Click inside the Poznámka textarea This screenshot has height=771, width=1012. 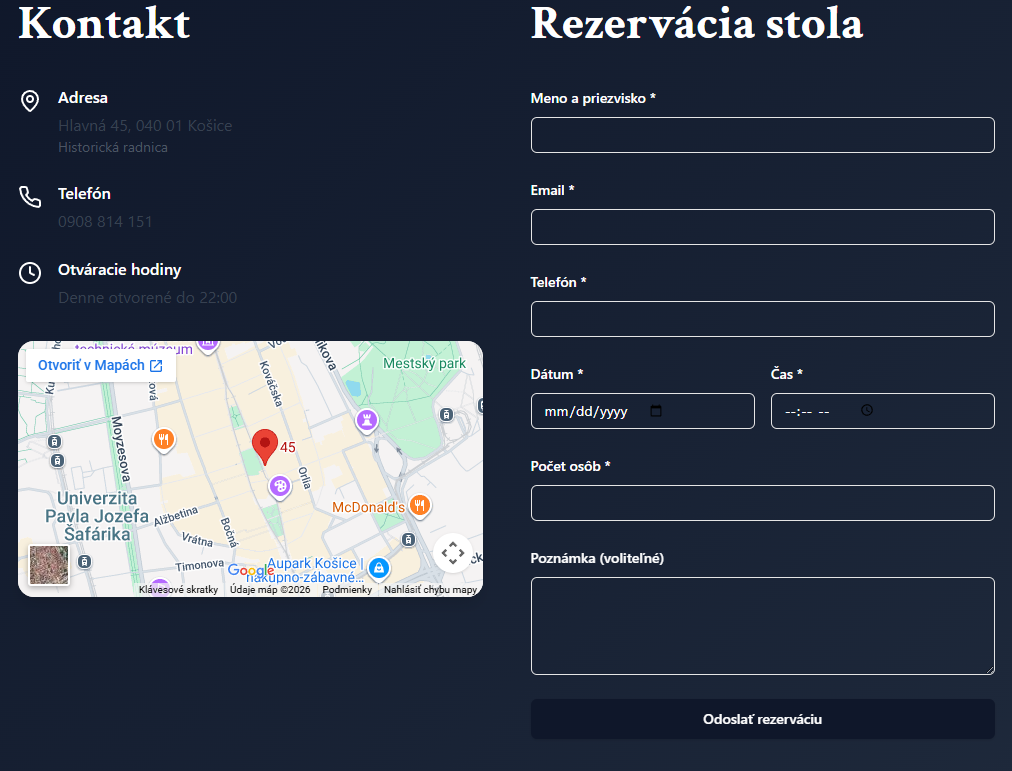pyautogui.click(x=762, y=625)
